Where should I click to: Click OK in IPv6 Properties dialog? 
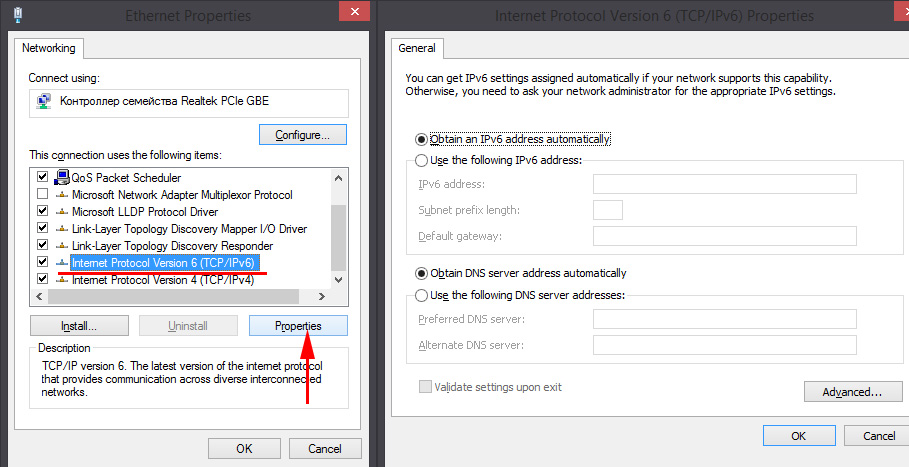point(799,436)
